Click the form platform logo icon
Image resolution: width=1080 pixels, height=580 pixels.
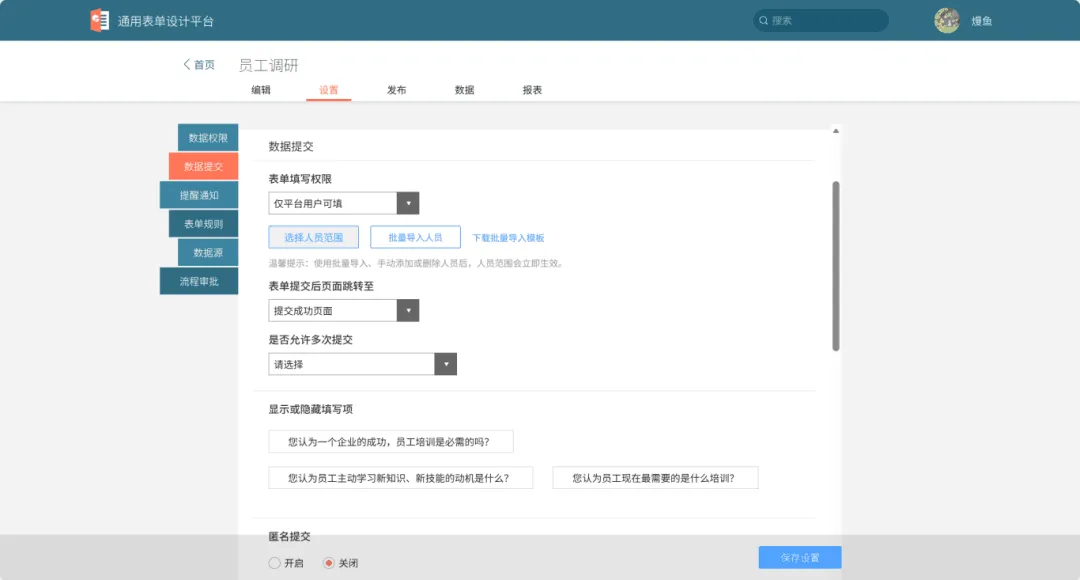click(100, 20)
